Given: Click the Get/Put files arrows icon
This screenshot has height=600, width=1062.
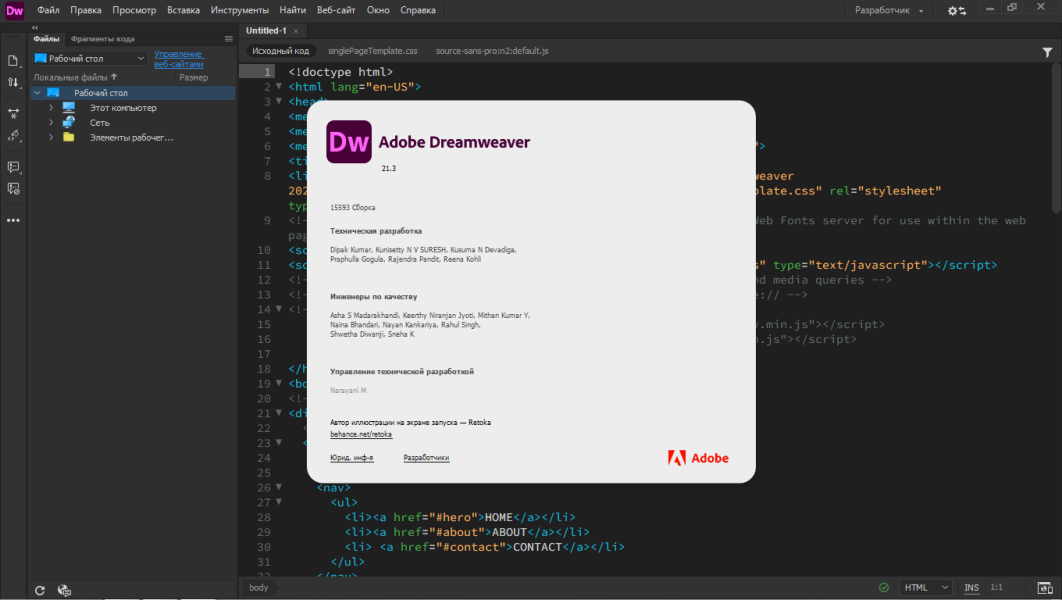Looking at the screenshot, I should point(13,83).
